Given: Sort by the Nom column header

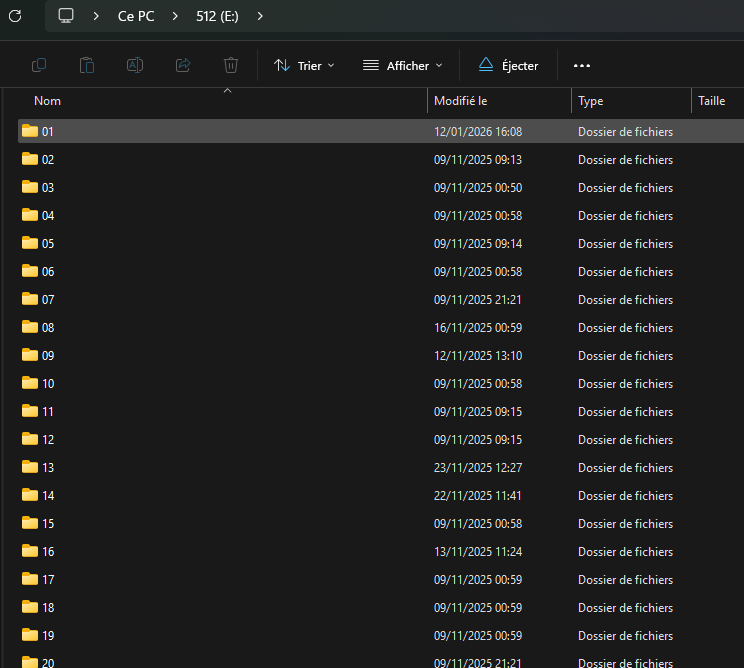Looking at the screenshot, I should coord(48,101).
